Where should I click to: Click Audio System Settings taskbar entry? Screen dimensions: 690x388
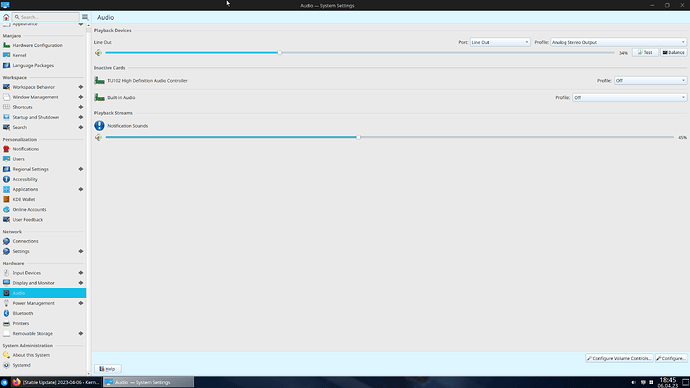pos(148,382)
